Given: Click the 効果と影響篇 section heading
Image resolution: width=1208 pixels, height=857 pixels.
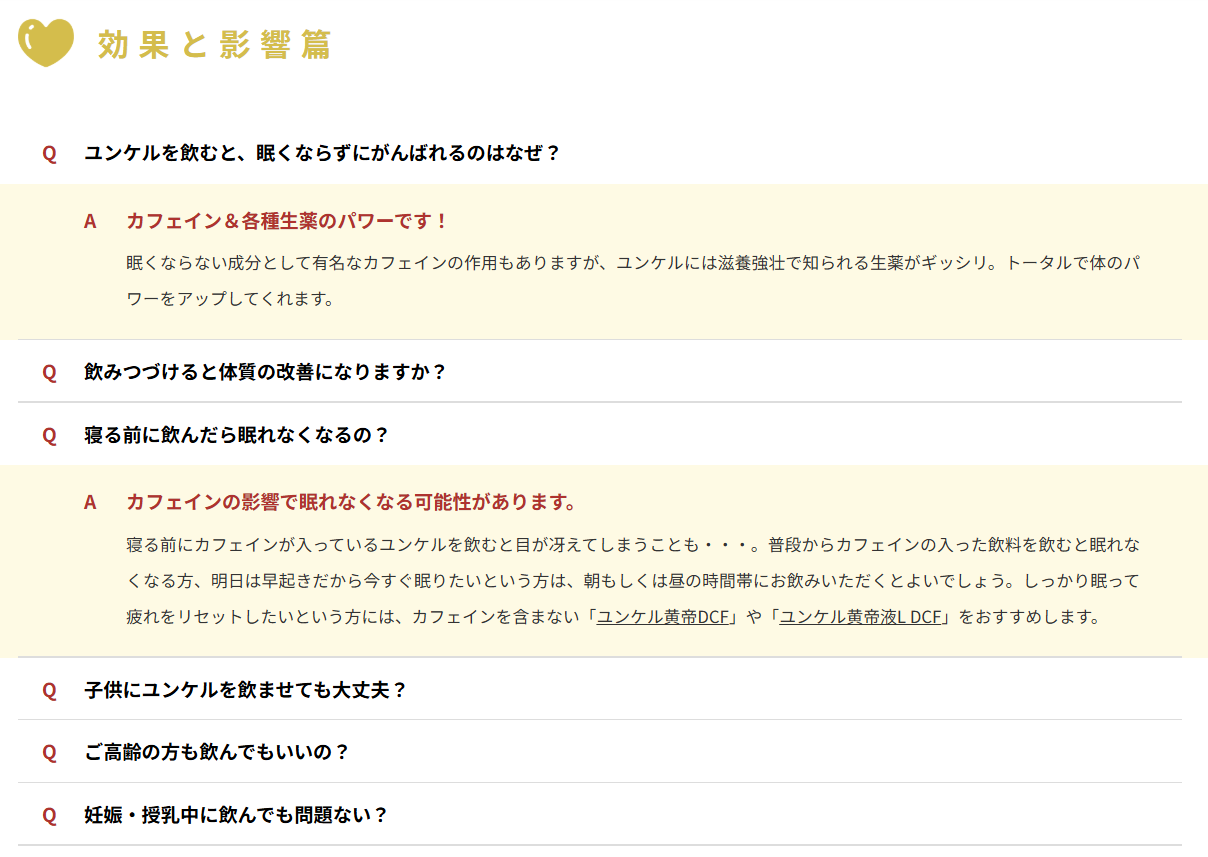Looking at the screenshot, I should [x=214, y=45].
